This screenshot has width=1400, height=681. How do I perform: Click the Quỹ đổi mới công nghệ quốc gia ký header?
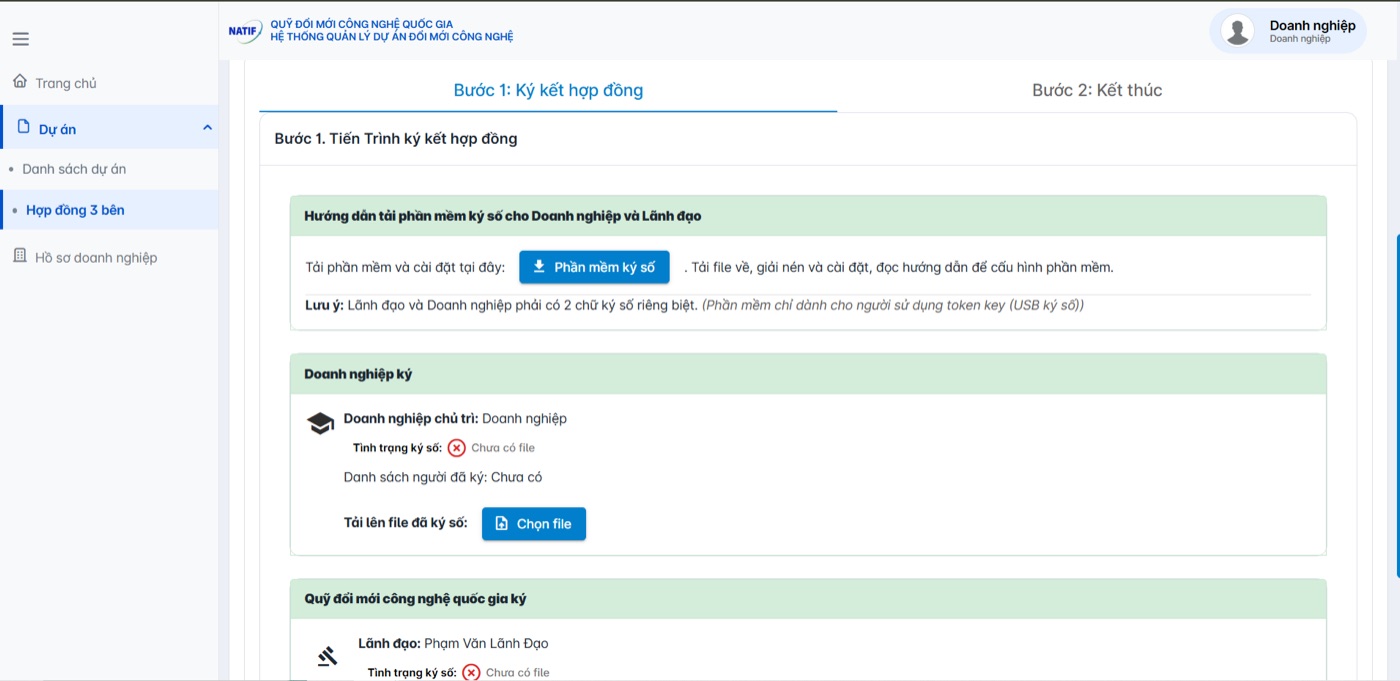(808, 599)
